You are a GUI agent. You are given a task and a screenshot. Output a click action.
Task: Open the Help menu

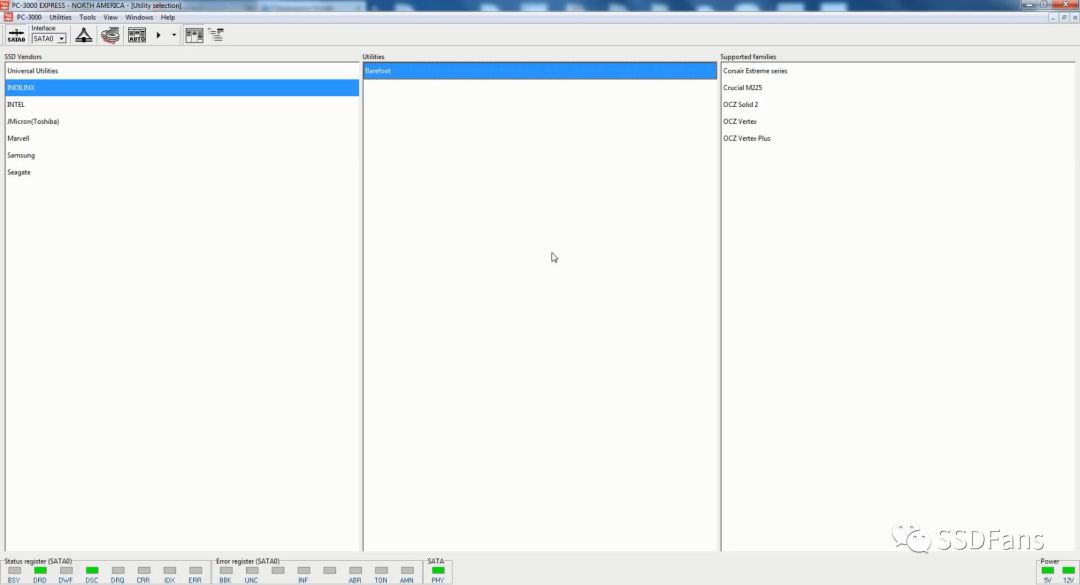point(167,17)
